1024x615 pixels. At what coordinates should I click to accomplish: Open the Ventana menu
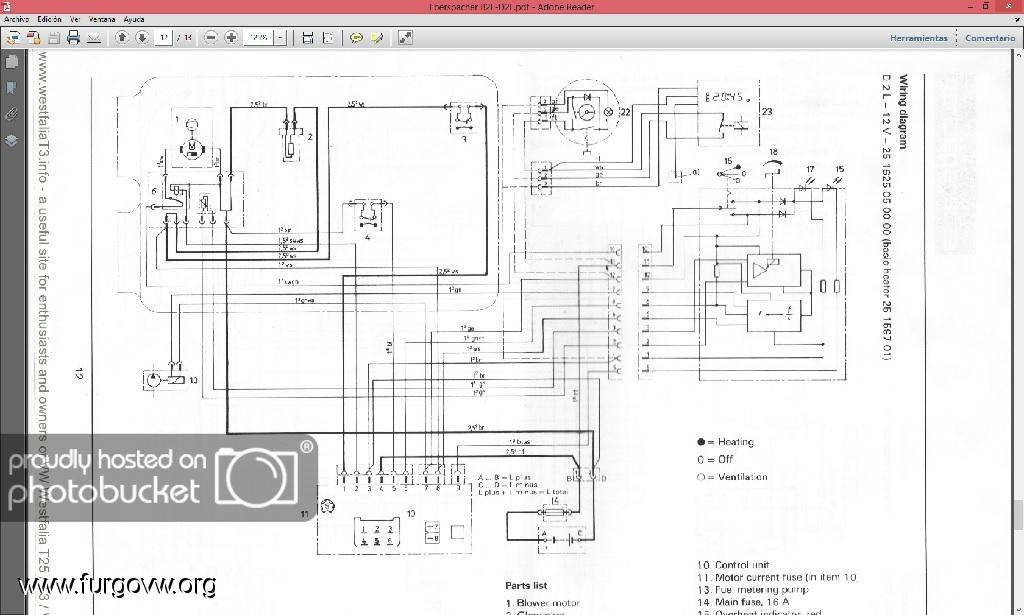pyautogui.click(x=102, y=20)
